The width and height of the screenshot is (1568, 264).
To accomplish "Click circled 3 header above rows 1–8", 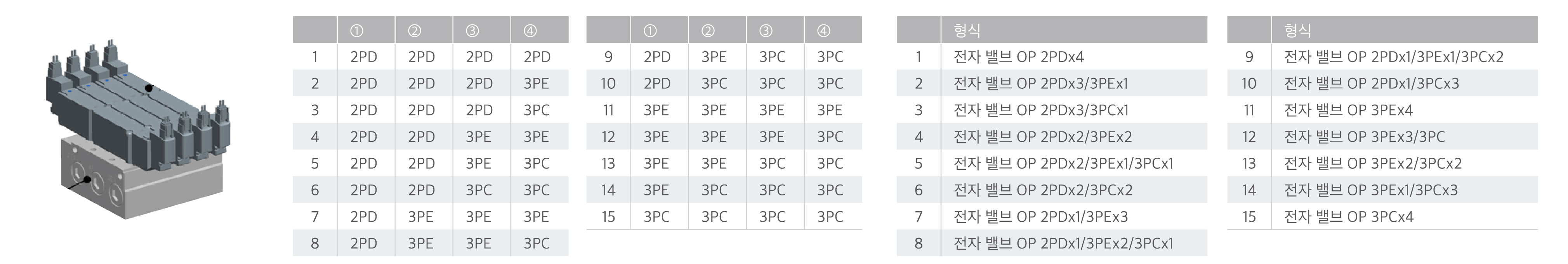I will pyautogui.click(x=472, y=30).
